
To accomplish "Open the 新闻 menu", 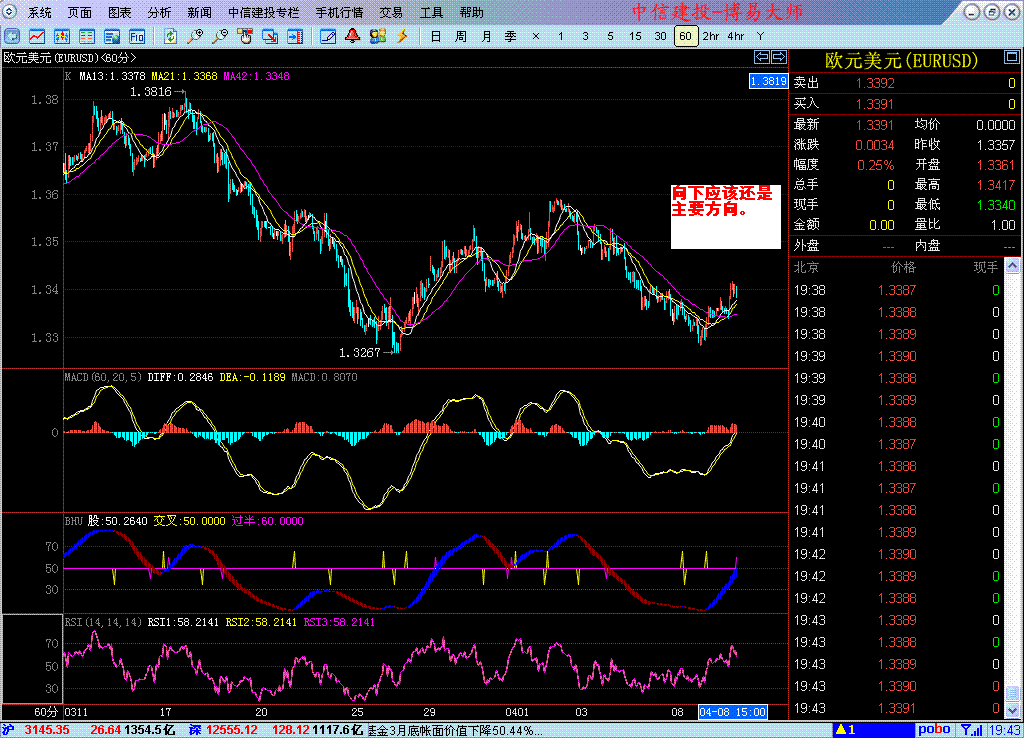I will [x=199, y=12].
